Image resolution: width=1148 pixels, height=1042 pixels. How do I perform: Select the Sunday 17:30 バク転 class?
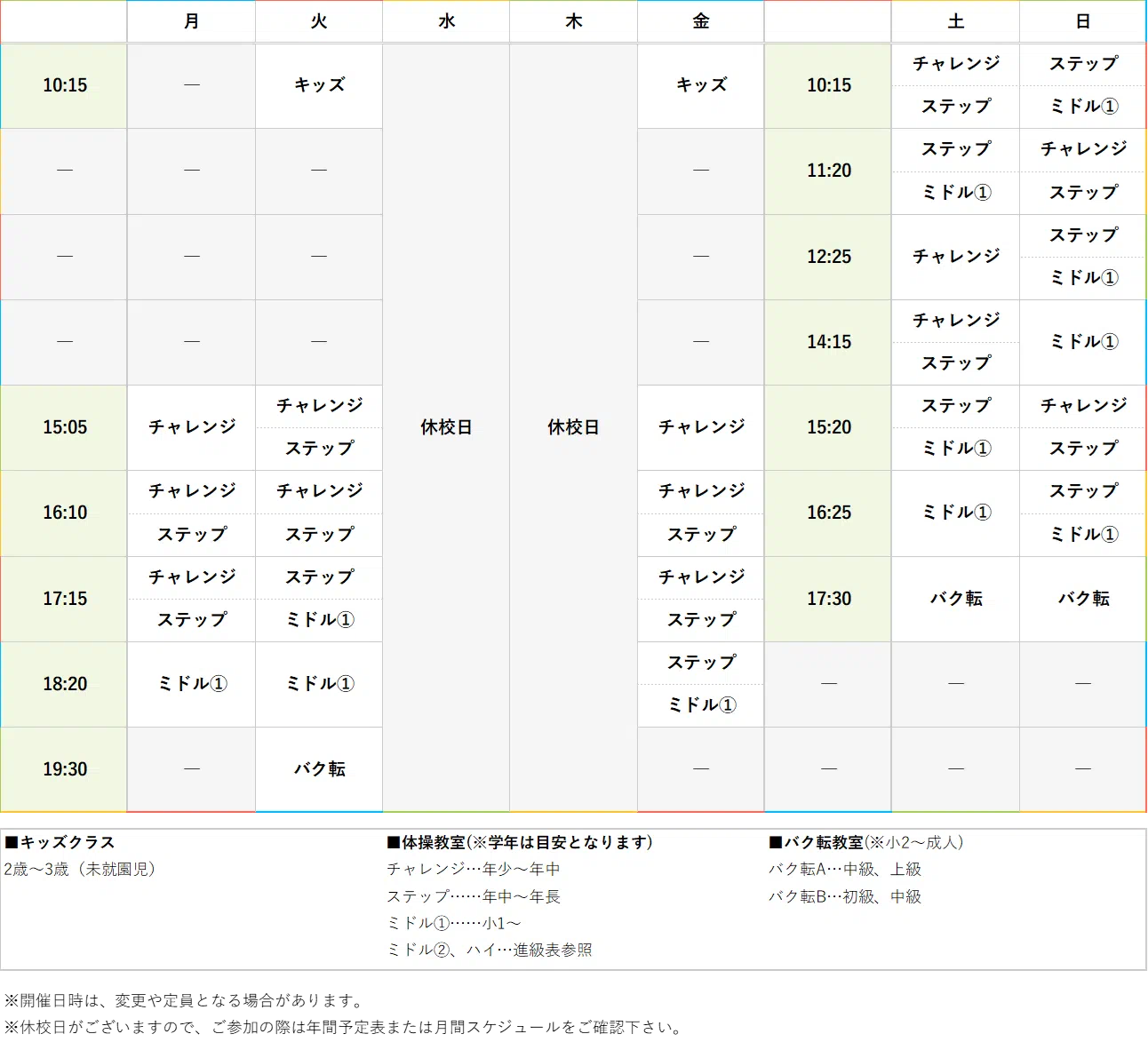(x=1082, y=599)
